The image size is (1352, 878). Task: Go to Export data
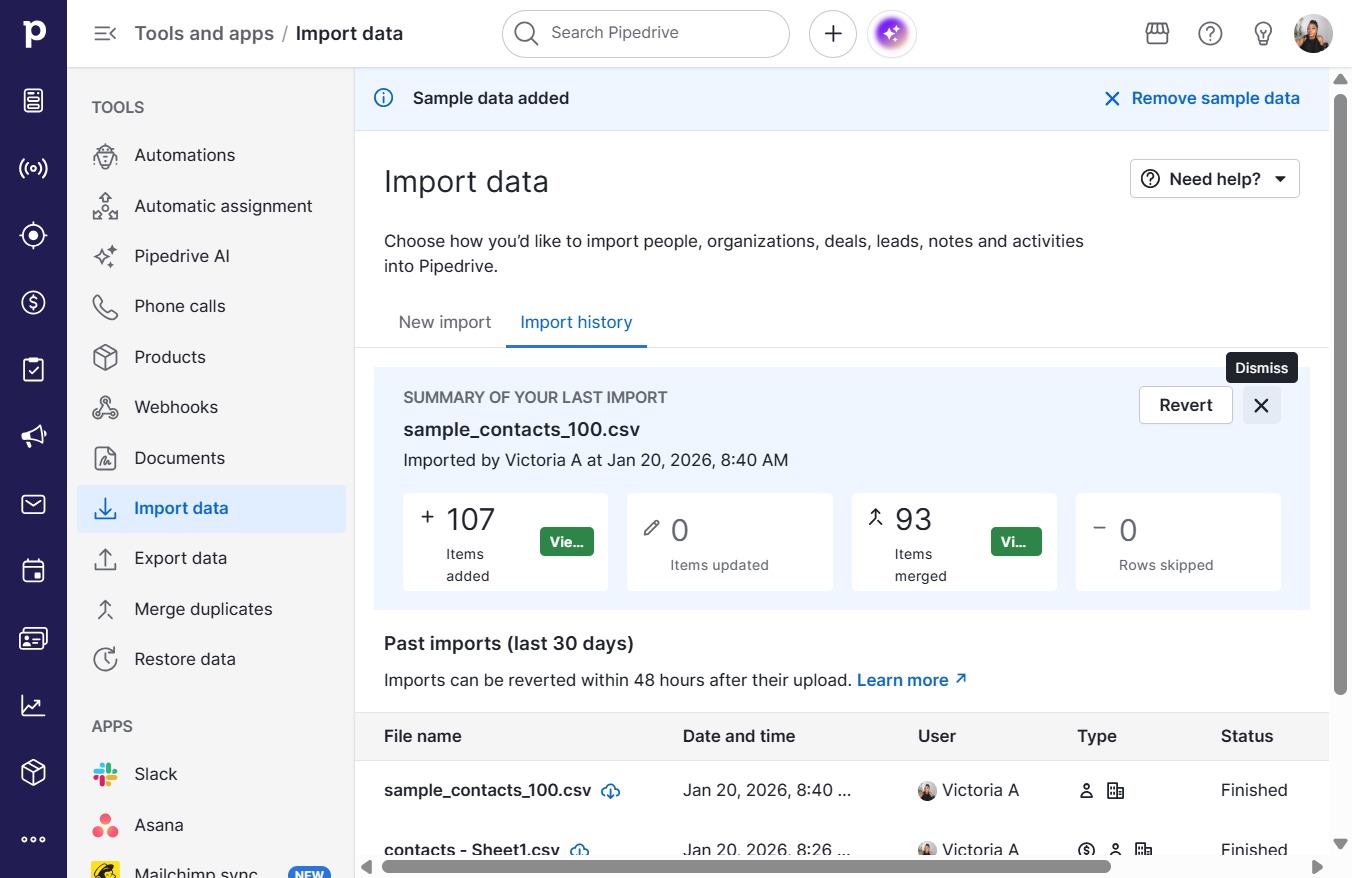(x=211, y=558)
